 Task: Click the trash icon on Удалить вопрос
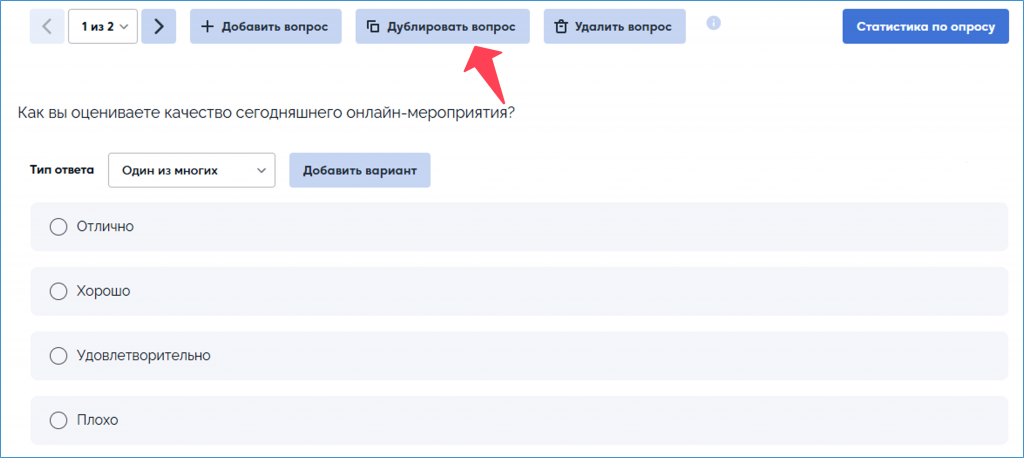point(561,27)
